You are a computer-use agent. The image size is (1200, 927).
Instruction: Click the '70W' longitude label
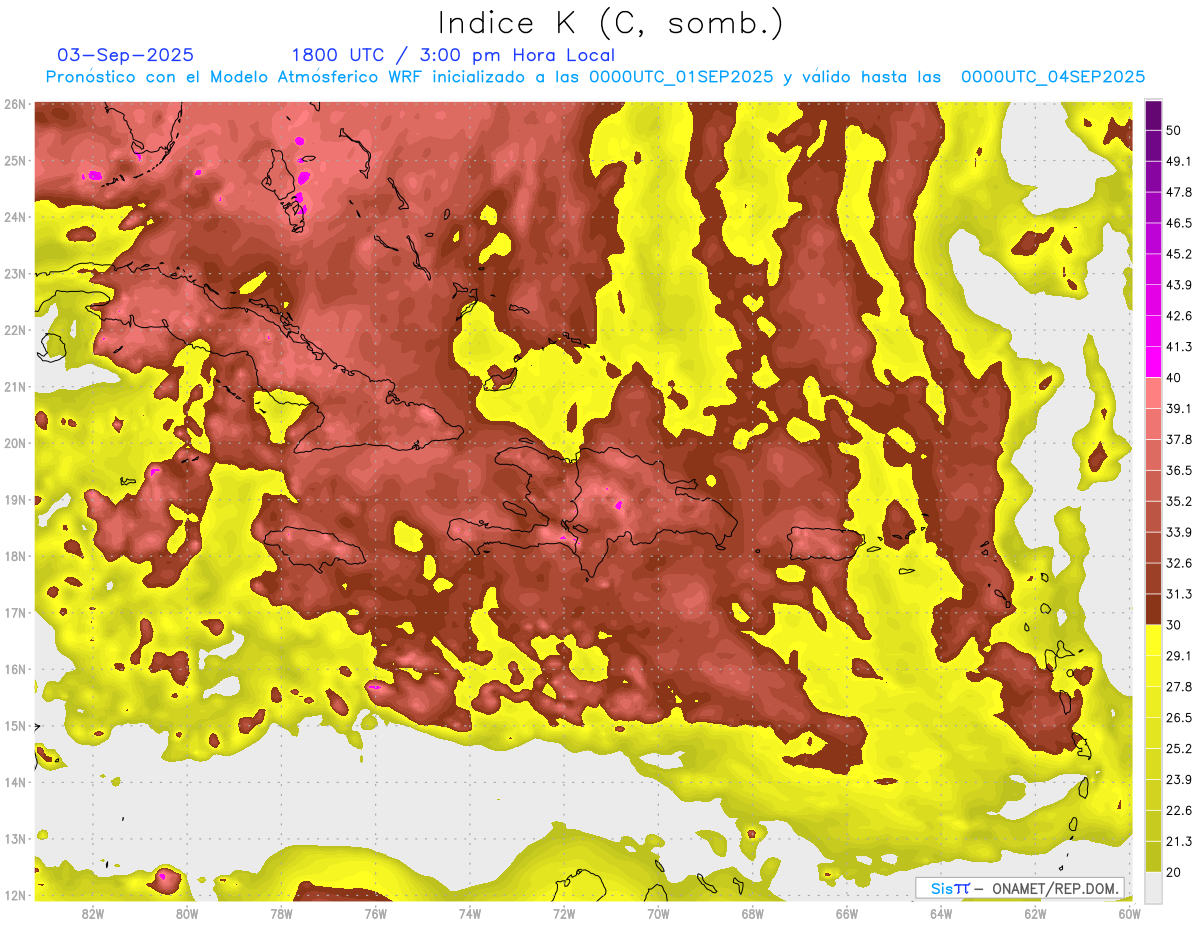(658, 913)
